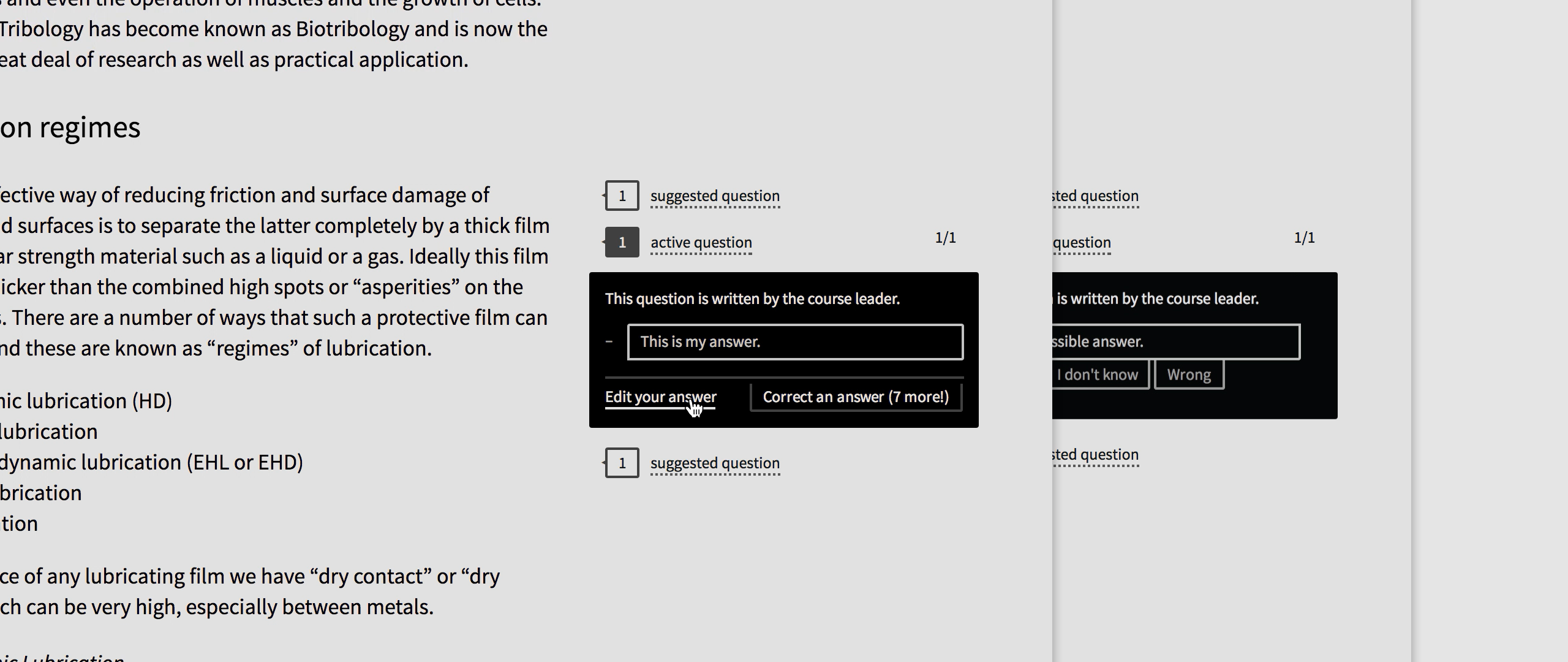Select the "Wrong" button

1188,374
